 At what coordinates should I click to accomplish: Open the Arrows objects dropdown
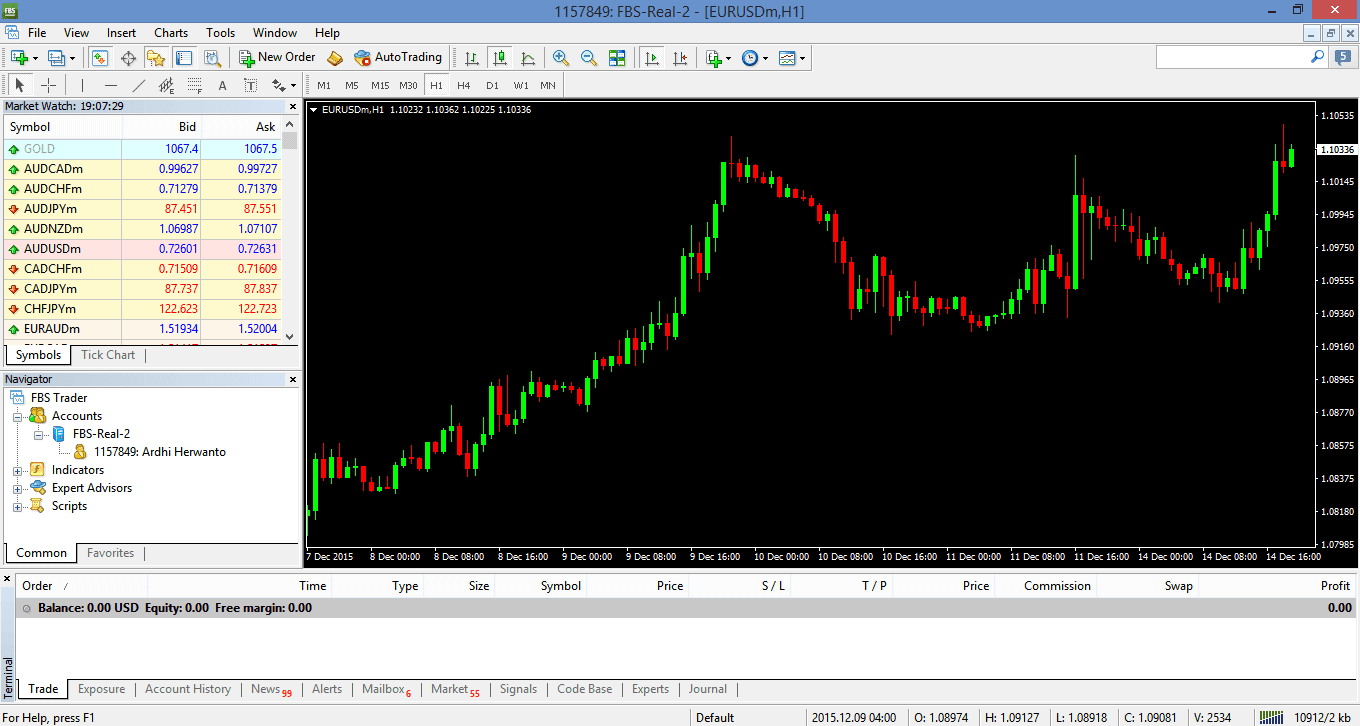[x=282, y=85]
